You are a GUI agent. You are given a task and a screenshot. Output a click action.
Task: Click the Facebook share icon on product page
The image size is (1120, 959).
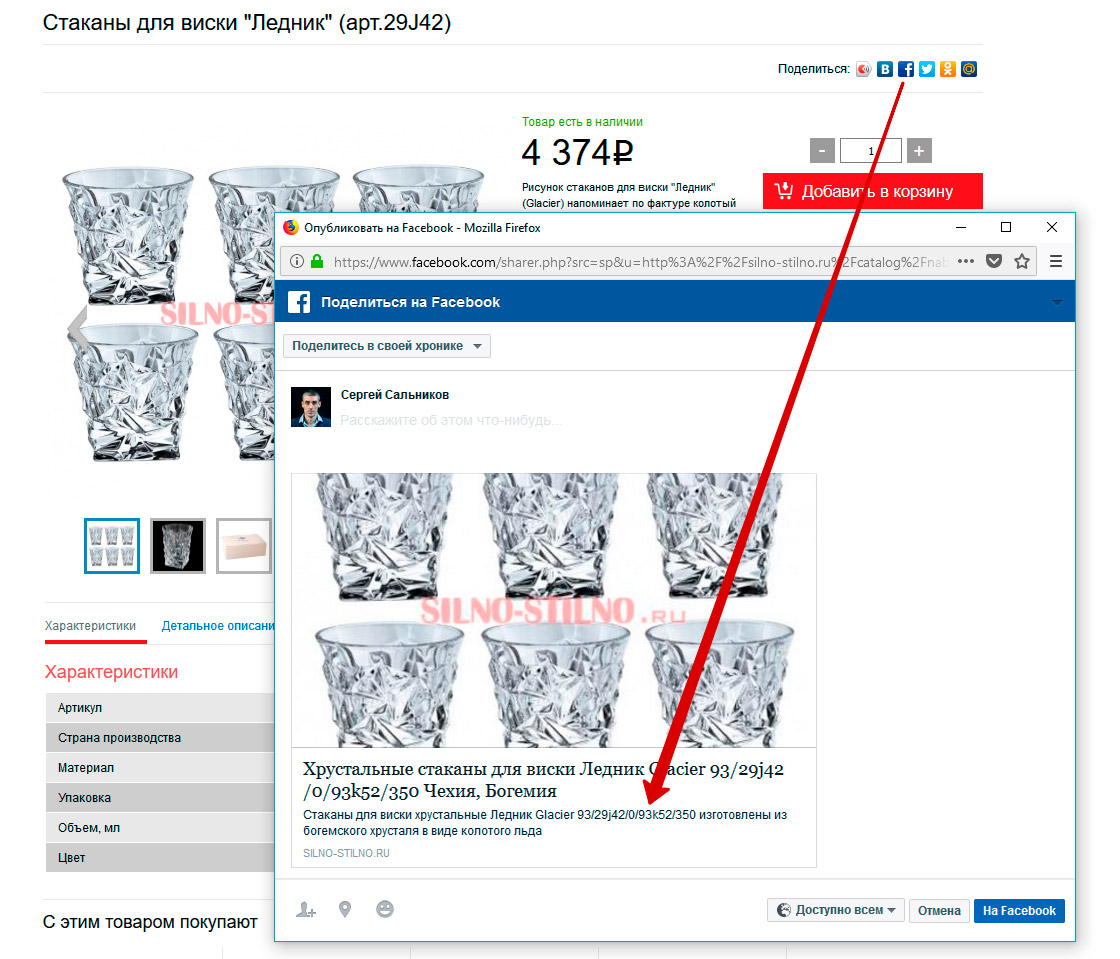906,69
